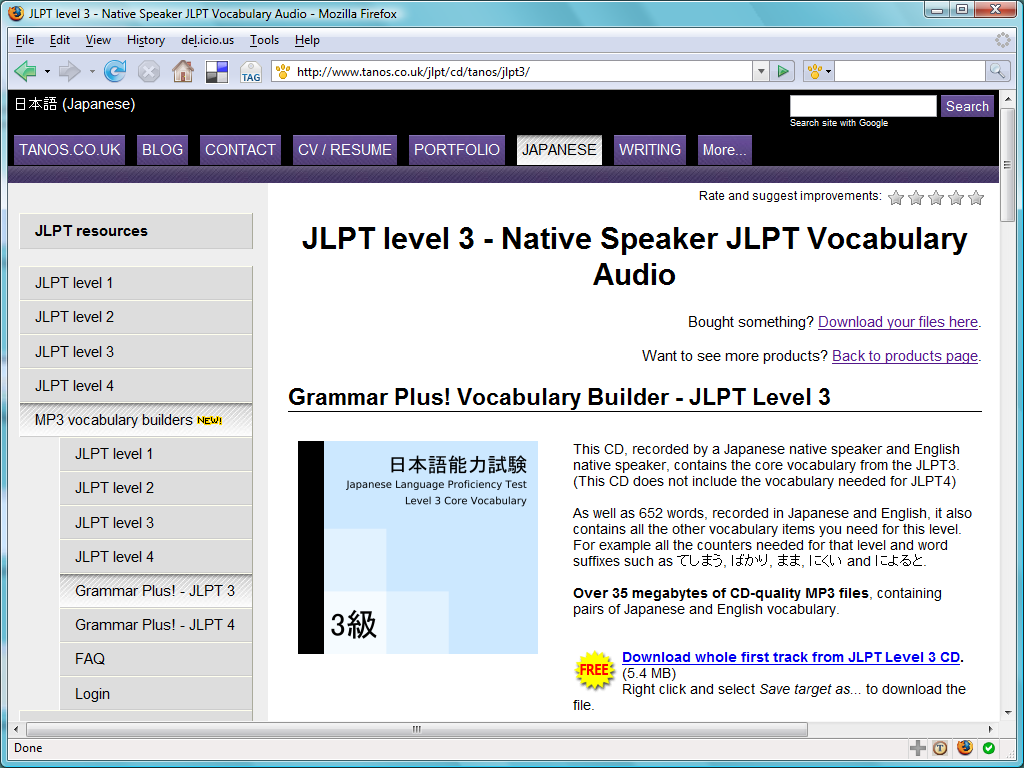Viewport: 1024px width, 768px height.
Task: Select the JAPANESE nav tab
Action: click(559, 150)
